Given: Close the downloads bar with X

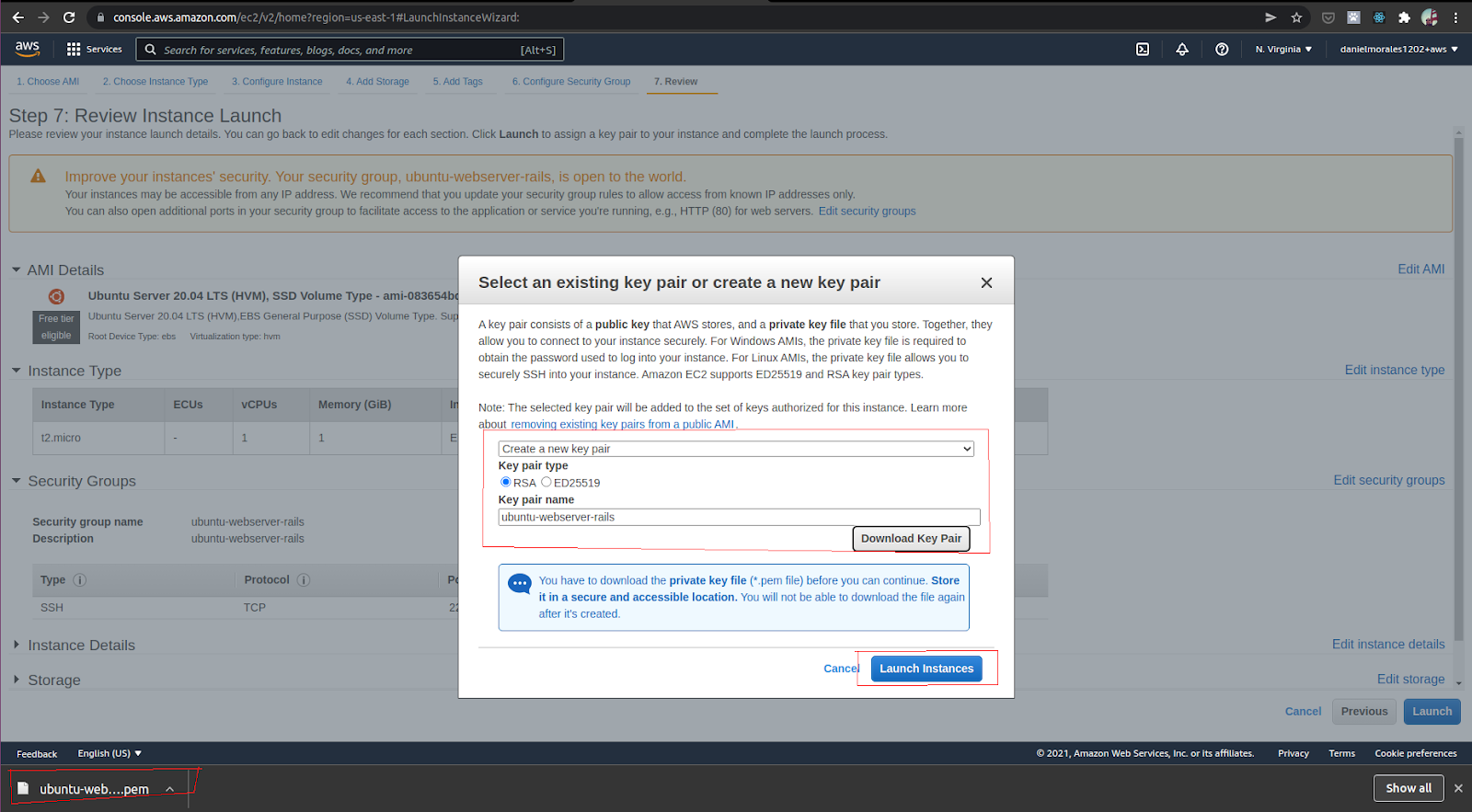Looking at the screenshot, I should (x=1458, y=788).
